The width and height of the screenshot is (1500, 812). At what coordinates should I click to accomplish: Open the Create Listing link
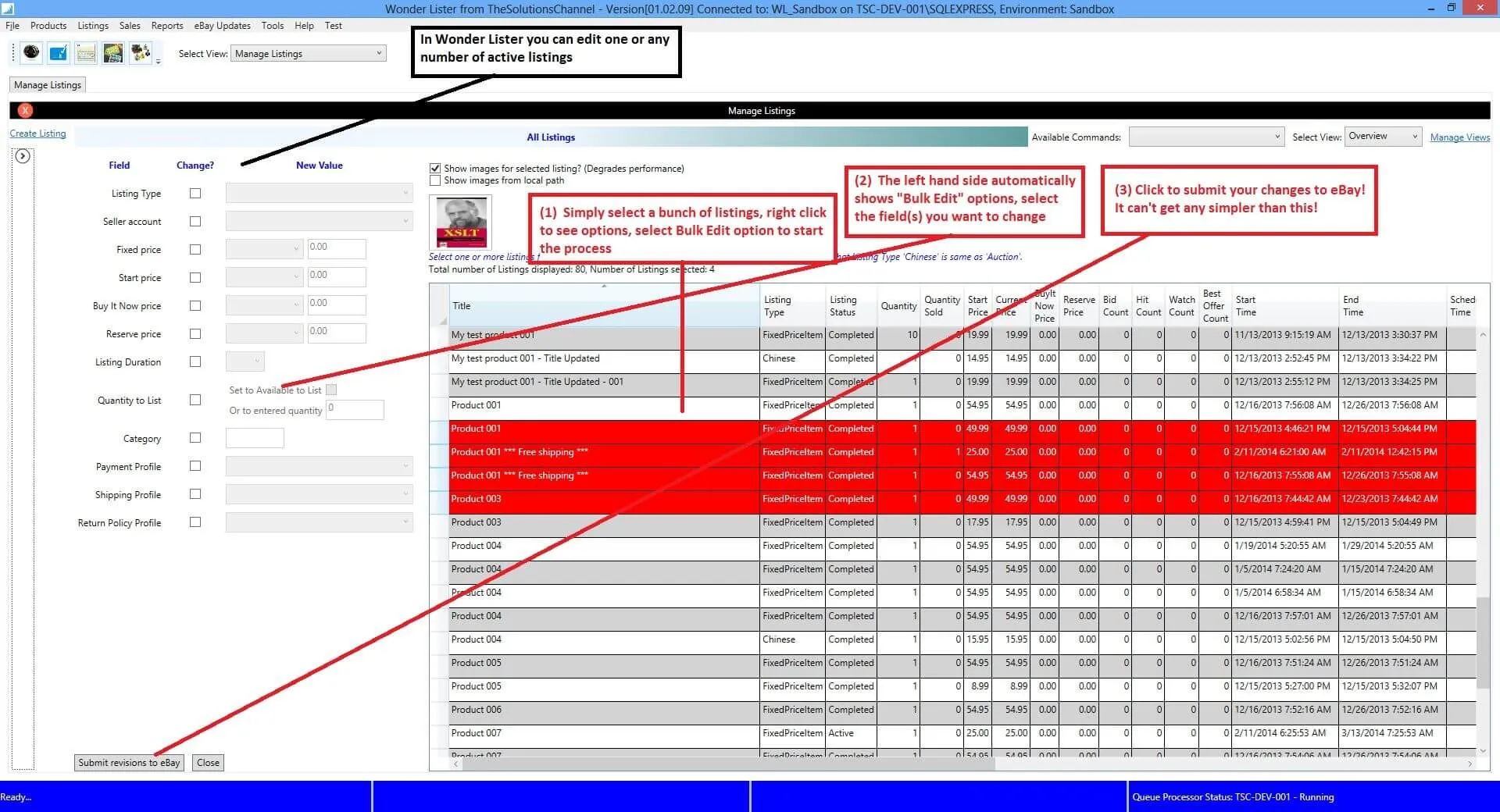(x=37, y=134)
